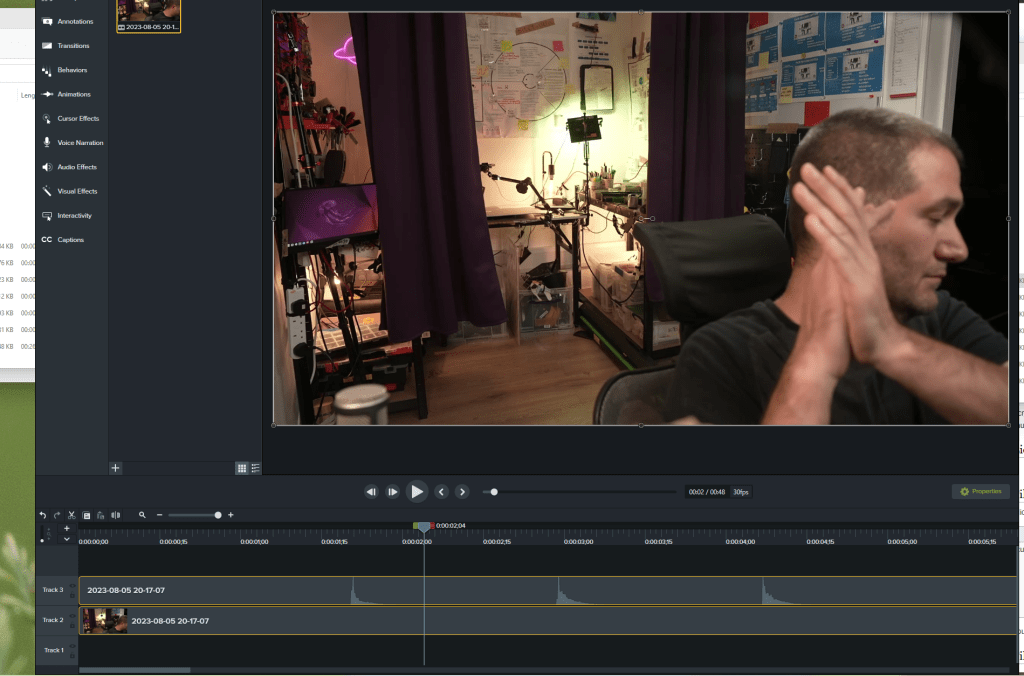Open the Behaviors panel

pos(65,70)
